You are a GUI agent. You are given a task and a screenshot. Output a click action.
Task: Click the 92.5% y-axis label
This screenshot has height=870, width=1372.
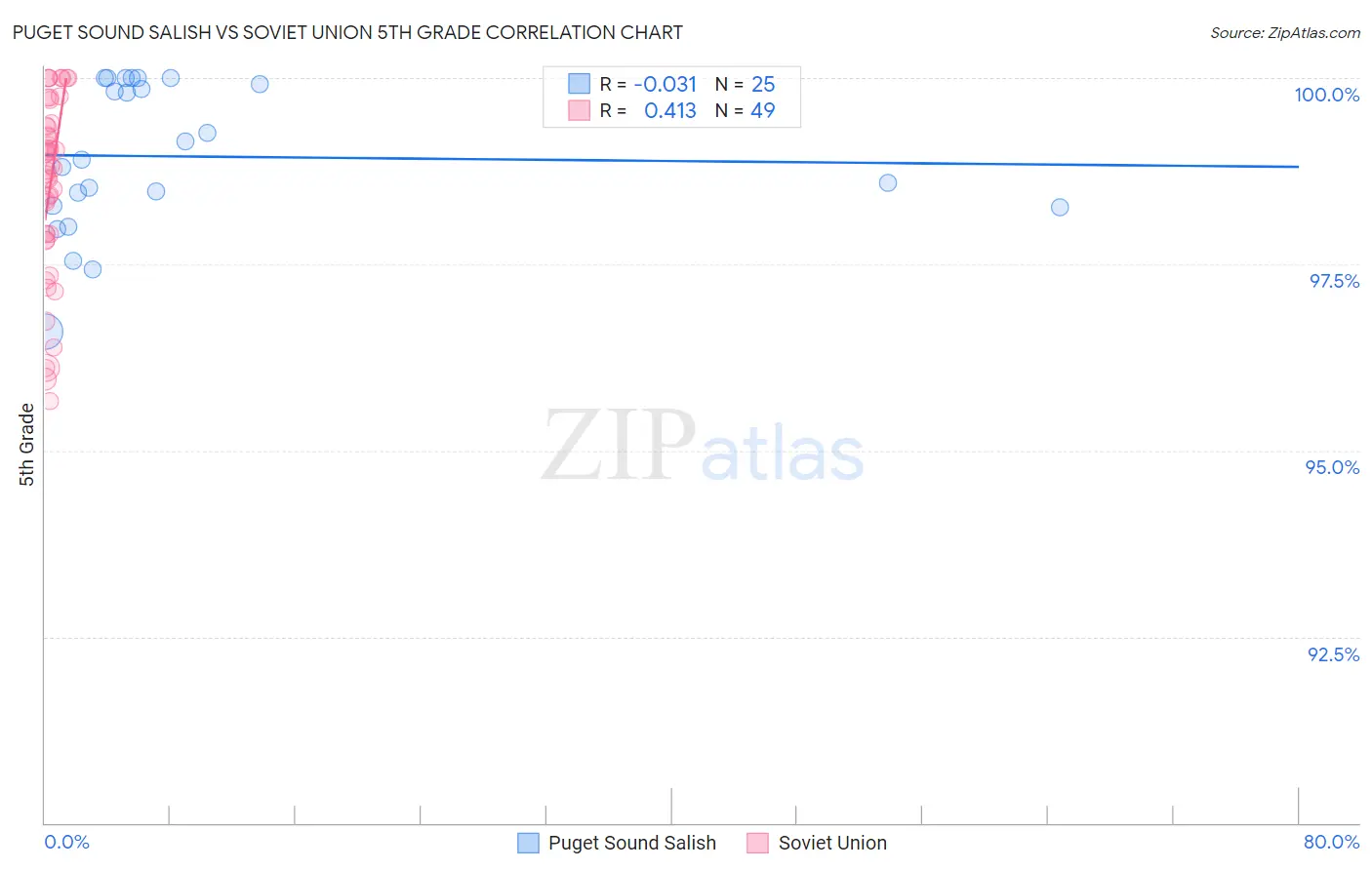(x=1333, y=654)
